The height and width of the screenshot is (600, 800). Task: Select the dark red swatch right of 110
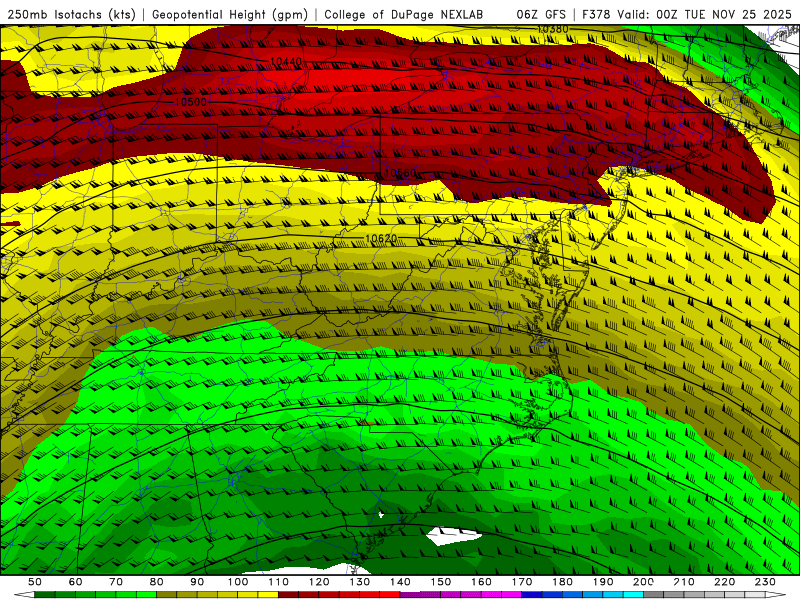tap(288, 595)
